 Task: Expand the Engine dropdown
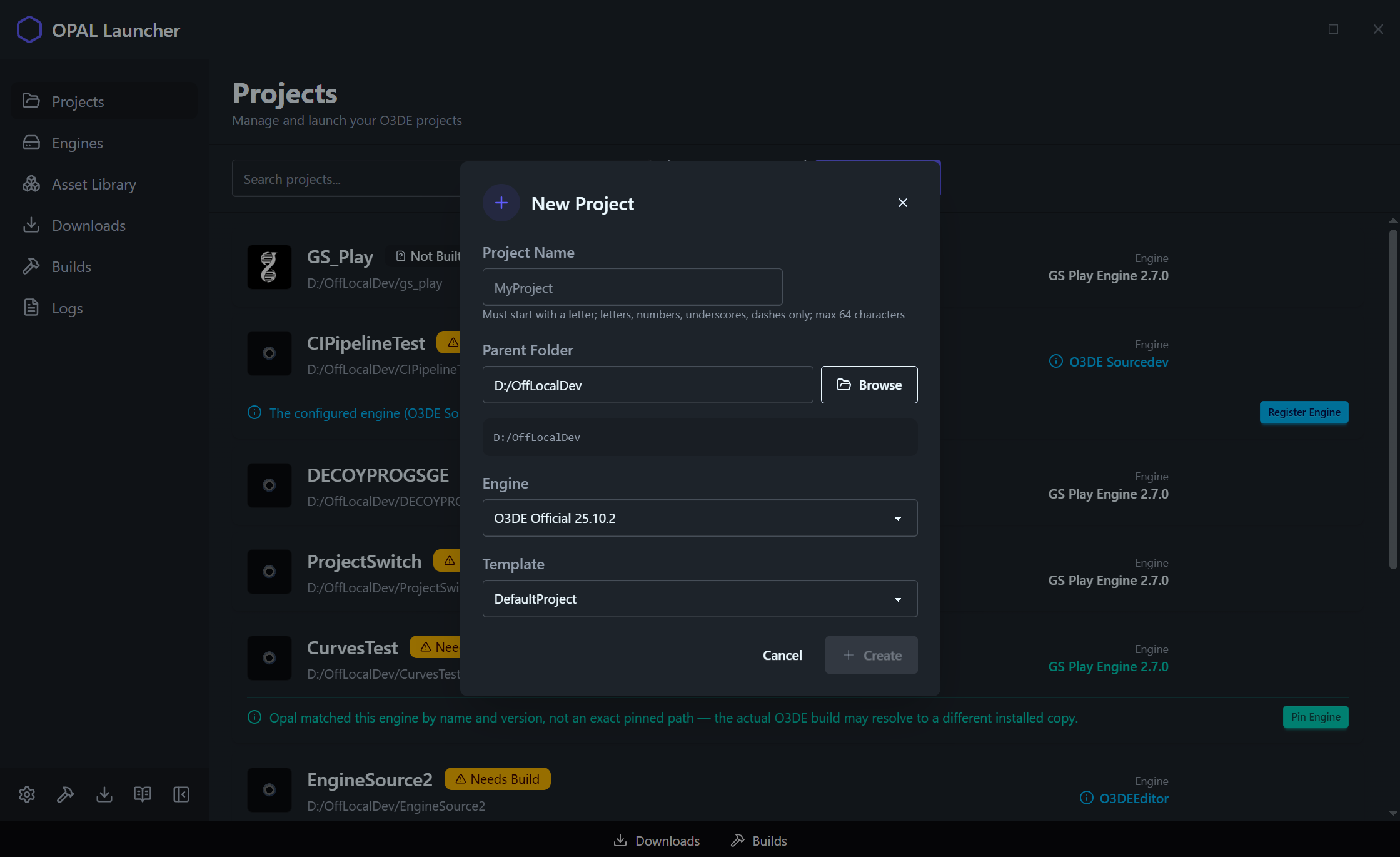[700, 518]
